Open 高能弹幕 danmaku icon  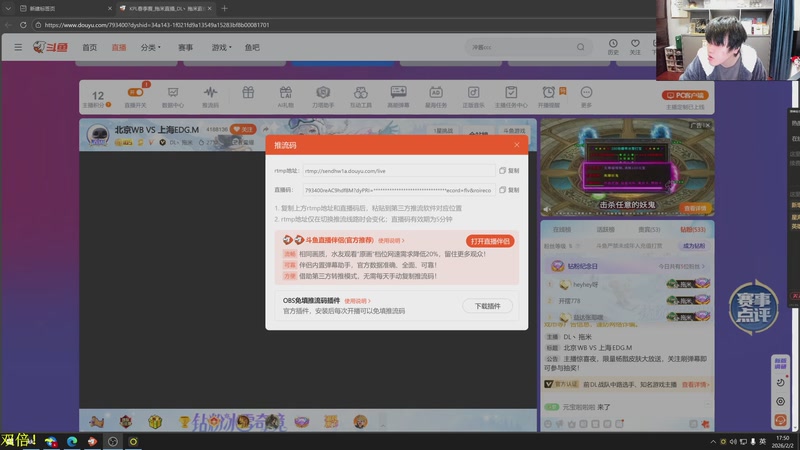point(398,92)
